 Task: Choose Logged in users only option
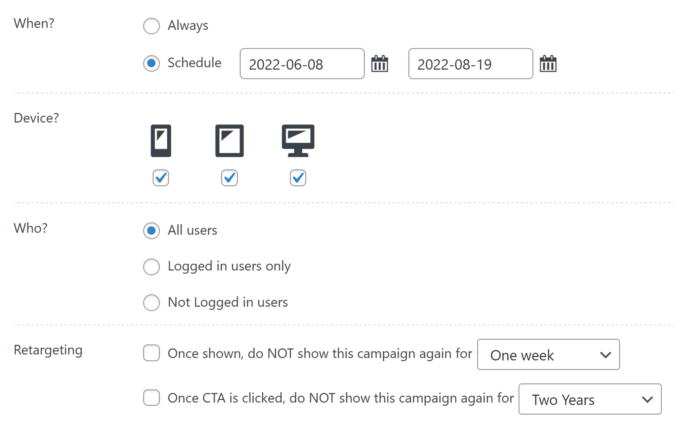click(x=151, y=266)
